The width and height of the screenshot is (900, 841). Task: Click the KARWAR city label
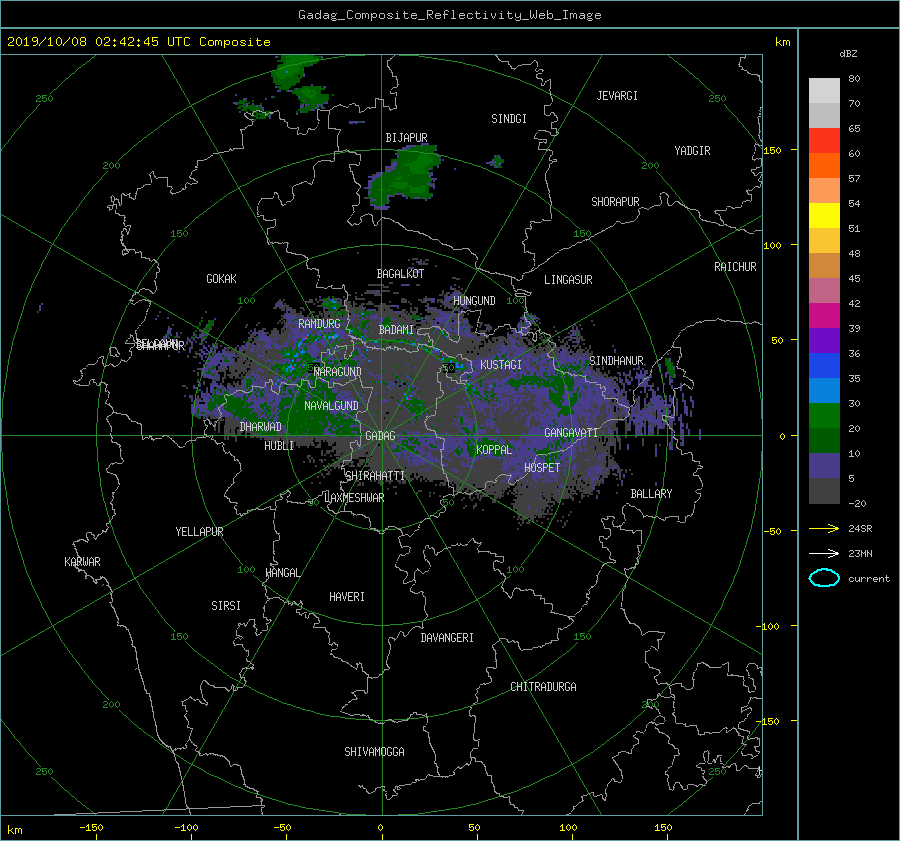(x=82, y=562)
